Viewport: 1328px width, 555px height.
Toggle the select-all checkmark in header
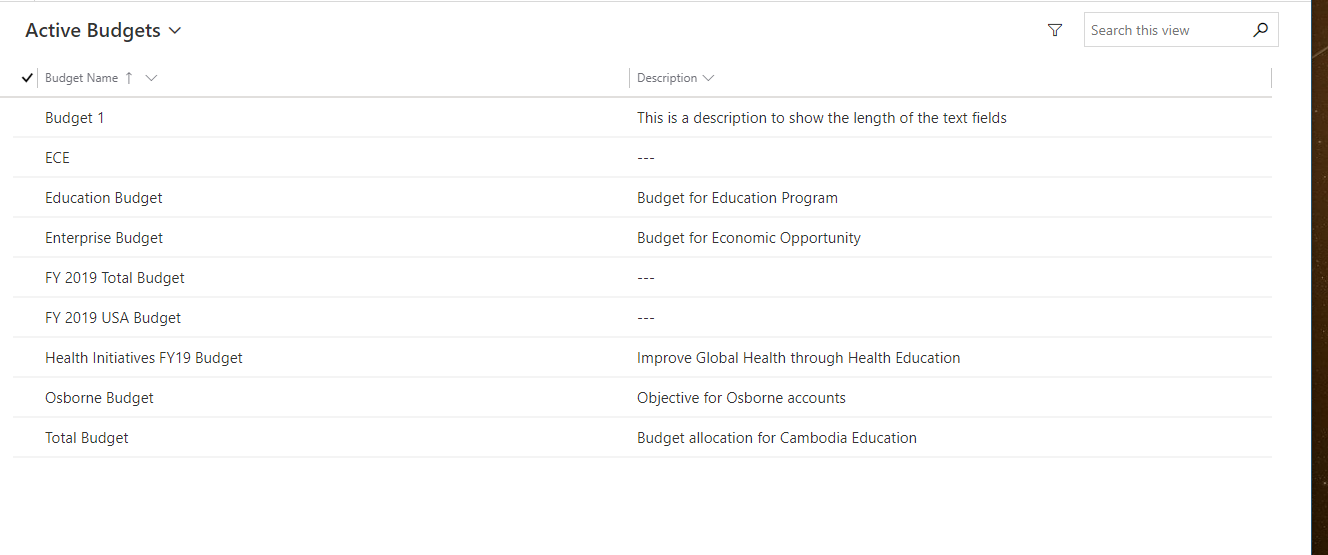(x=27, y=78)
